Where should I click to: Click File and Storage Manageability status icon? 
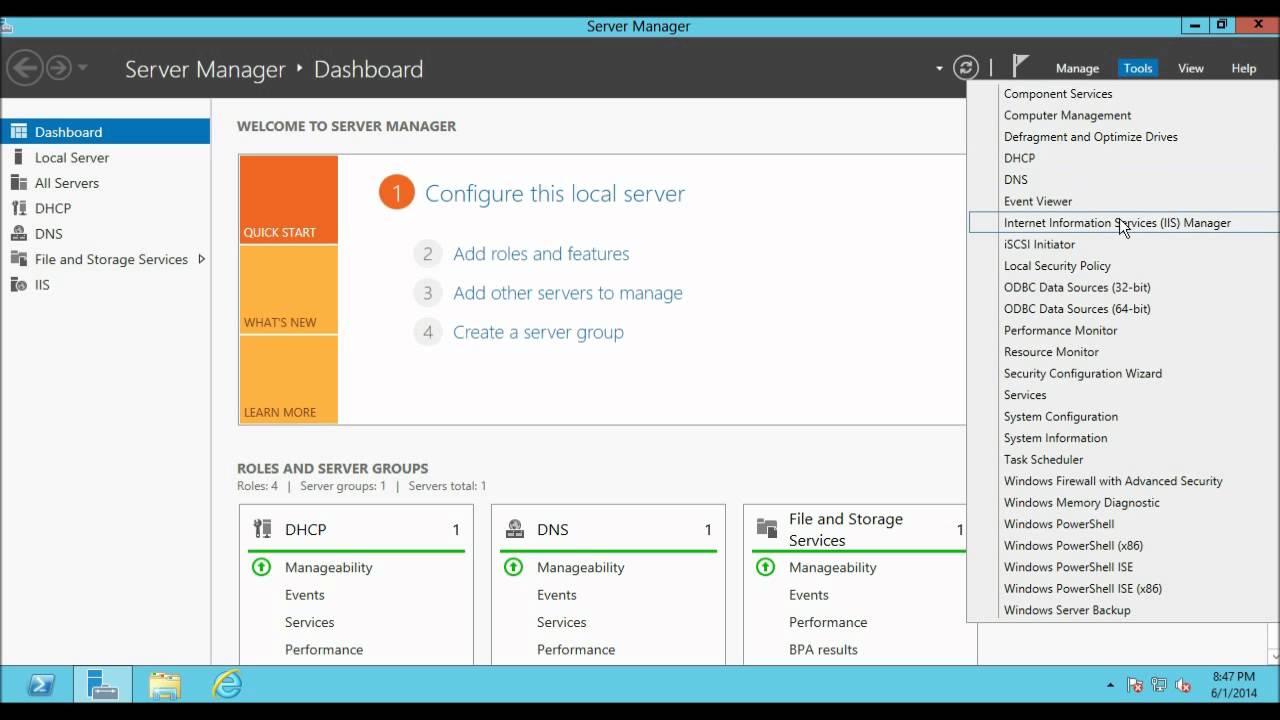[765, 567]
